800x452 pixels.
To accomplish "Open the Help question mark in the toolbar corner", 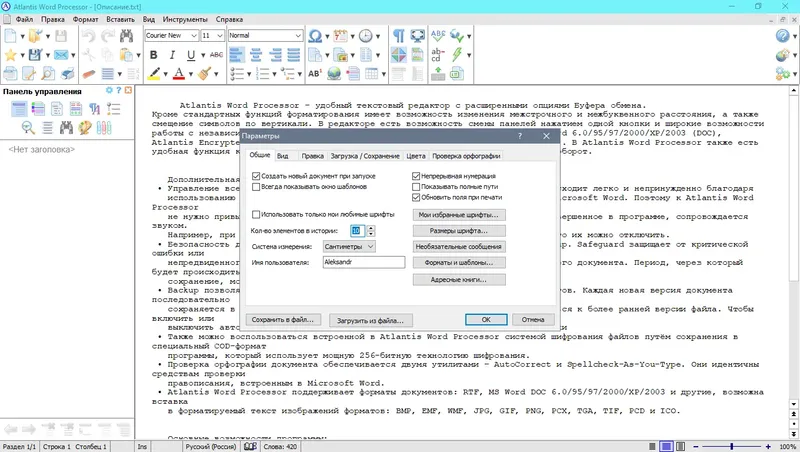I will [782, 36].
